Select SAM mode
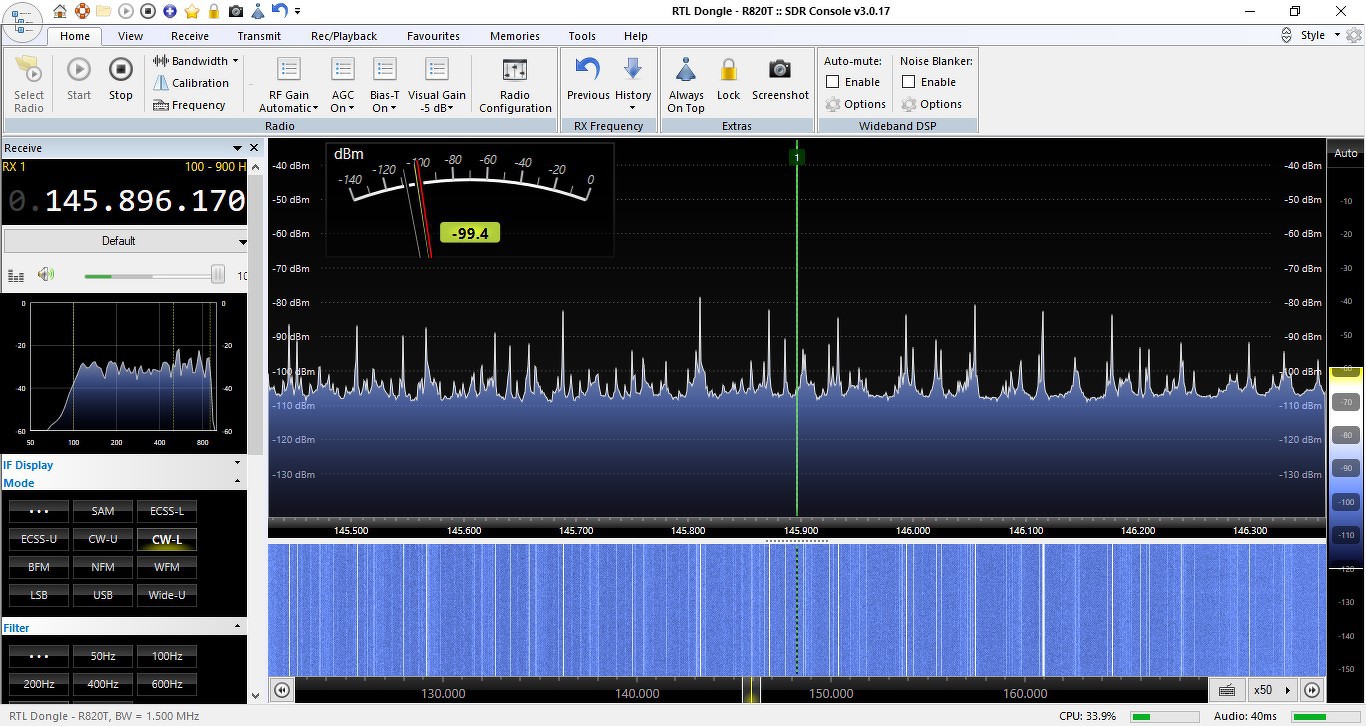 [103, 511]
